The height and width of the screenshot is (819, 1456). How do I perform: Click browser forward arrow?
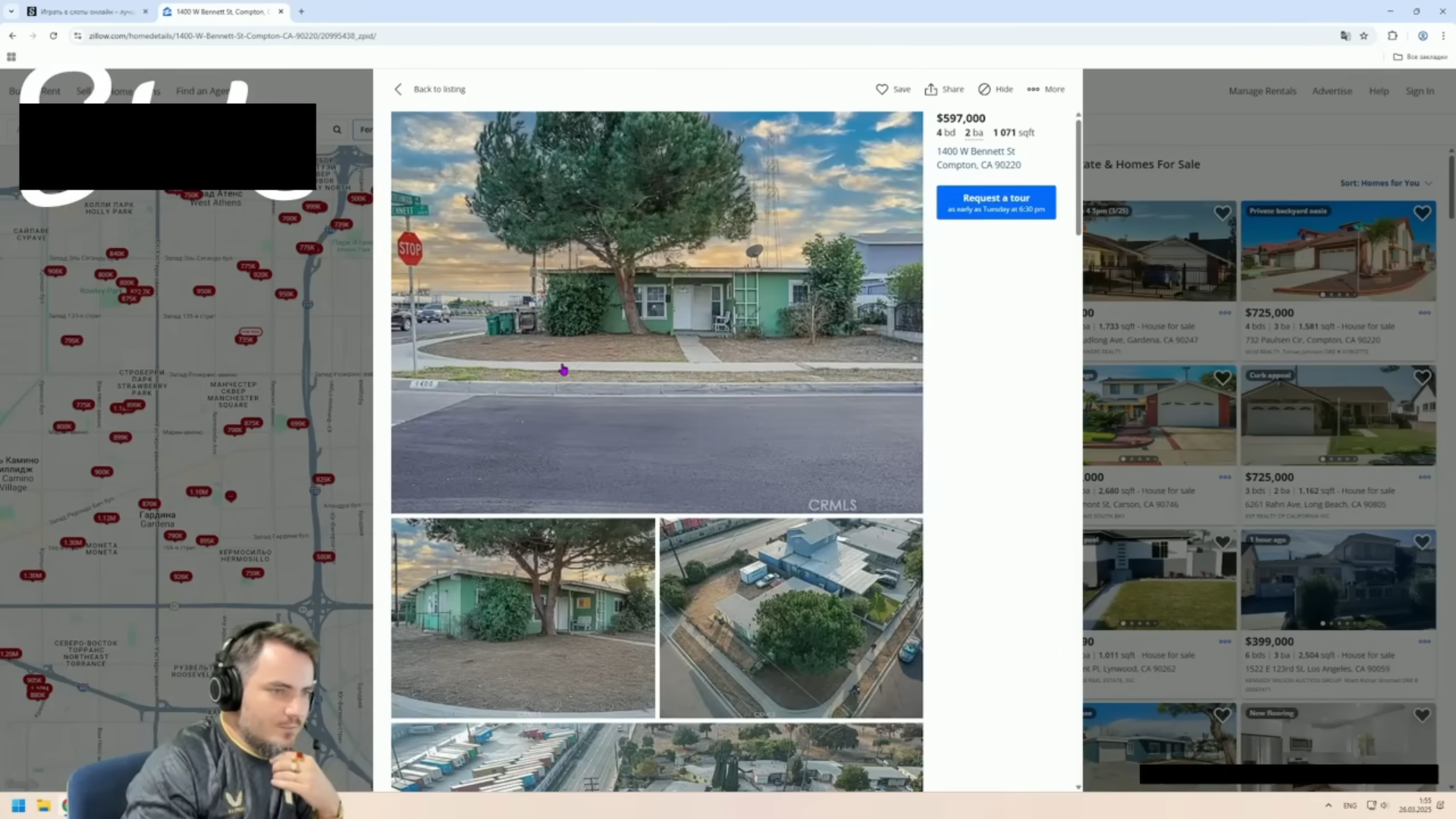[33, 36]
